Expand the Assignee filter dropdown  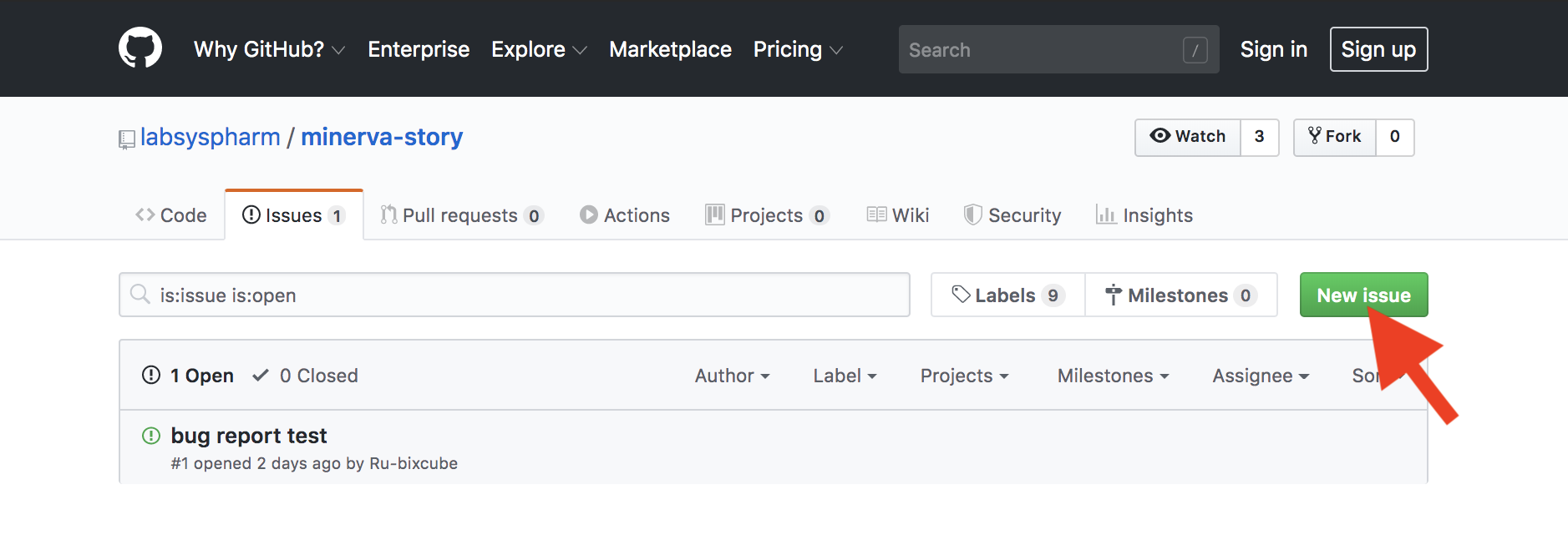1260,376
